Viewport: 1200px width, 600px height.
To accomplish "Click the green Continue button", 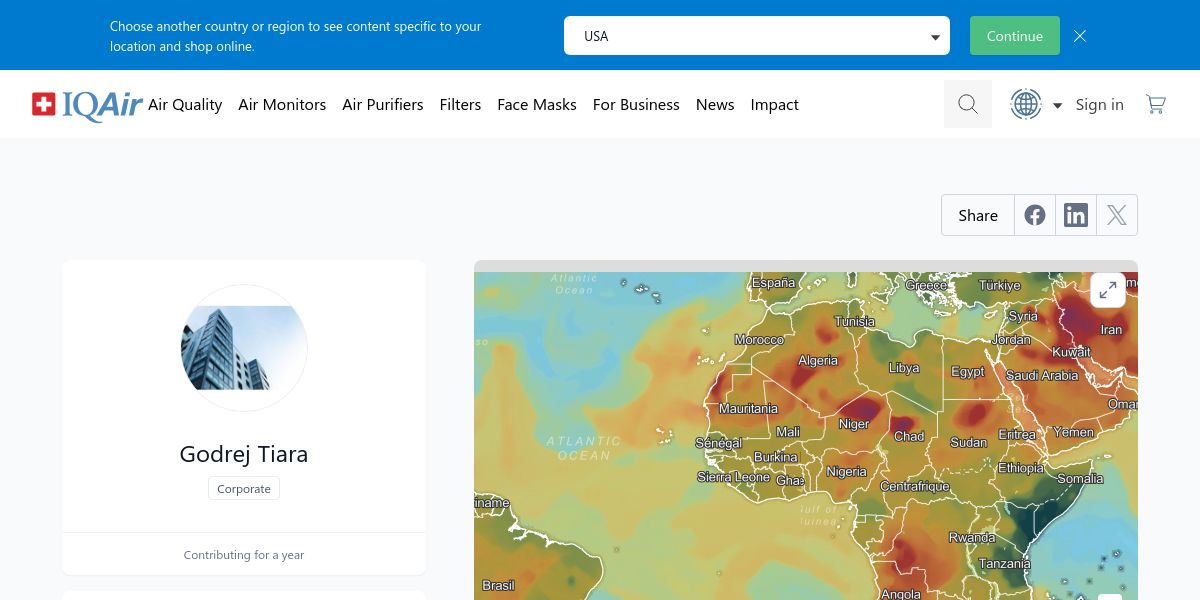I will click(x=1014, y=36).
